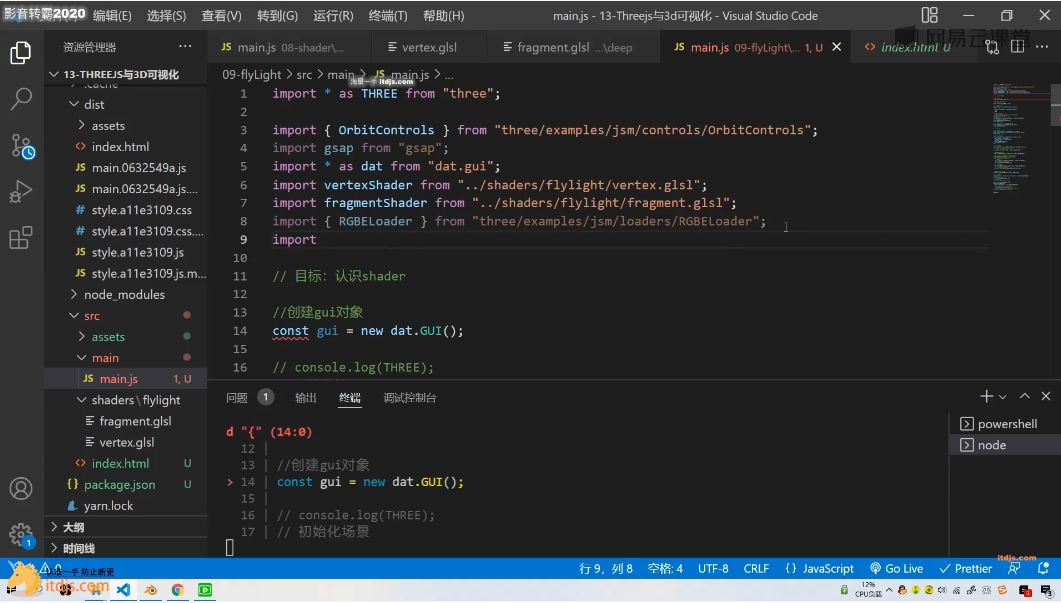Open the Manage settings gear
The image size is (1061, 603).
coord(21,534)
